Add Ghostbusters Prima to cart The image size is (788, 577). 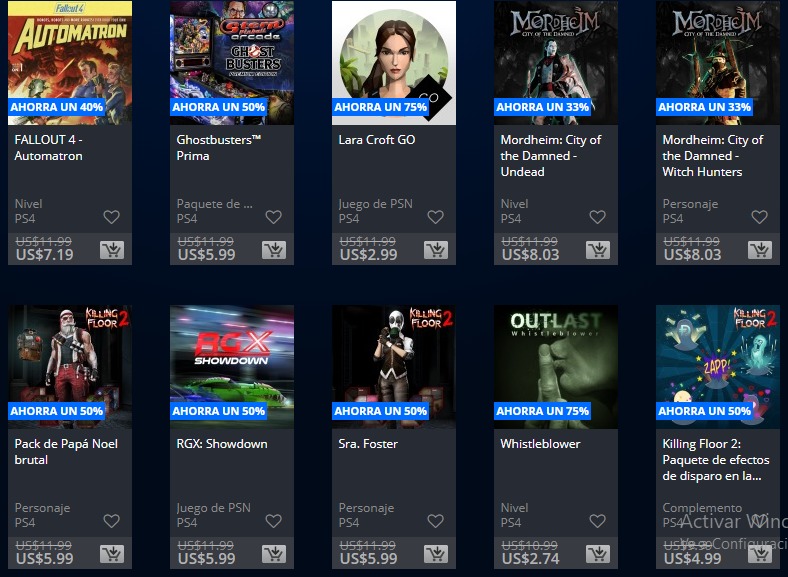tap(274, 250)
